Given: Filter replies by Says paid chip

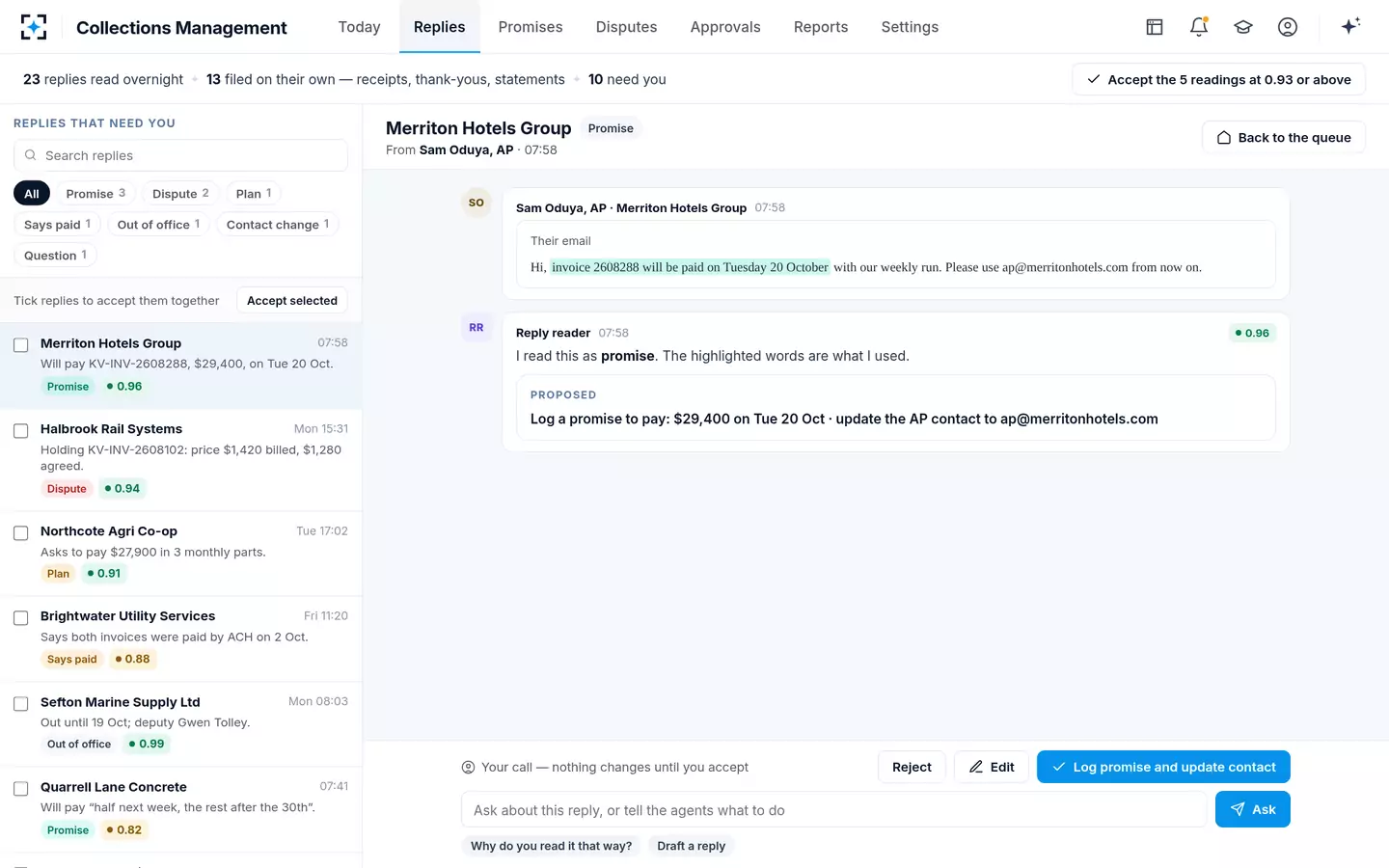Looking at the screenshot, I should 58,225.
